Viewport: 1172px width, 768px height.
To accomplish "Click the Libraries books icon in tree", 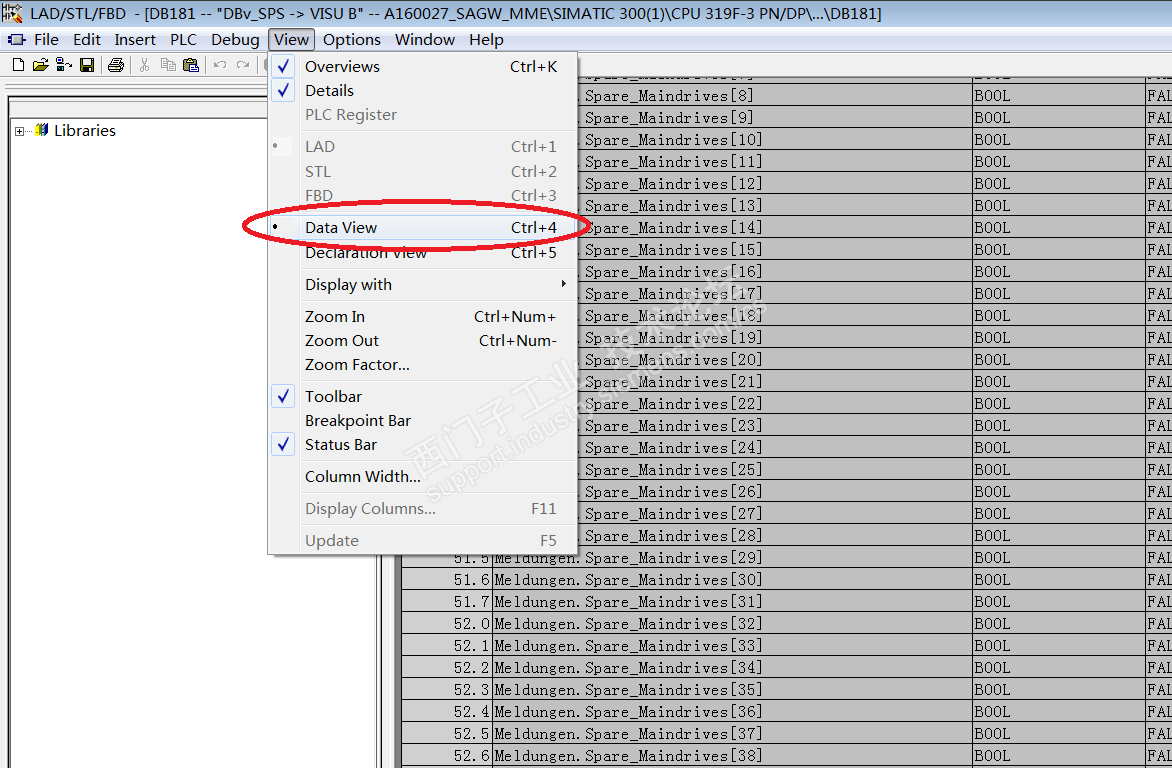I will tap(42, 130).
